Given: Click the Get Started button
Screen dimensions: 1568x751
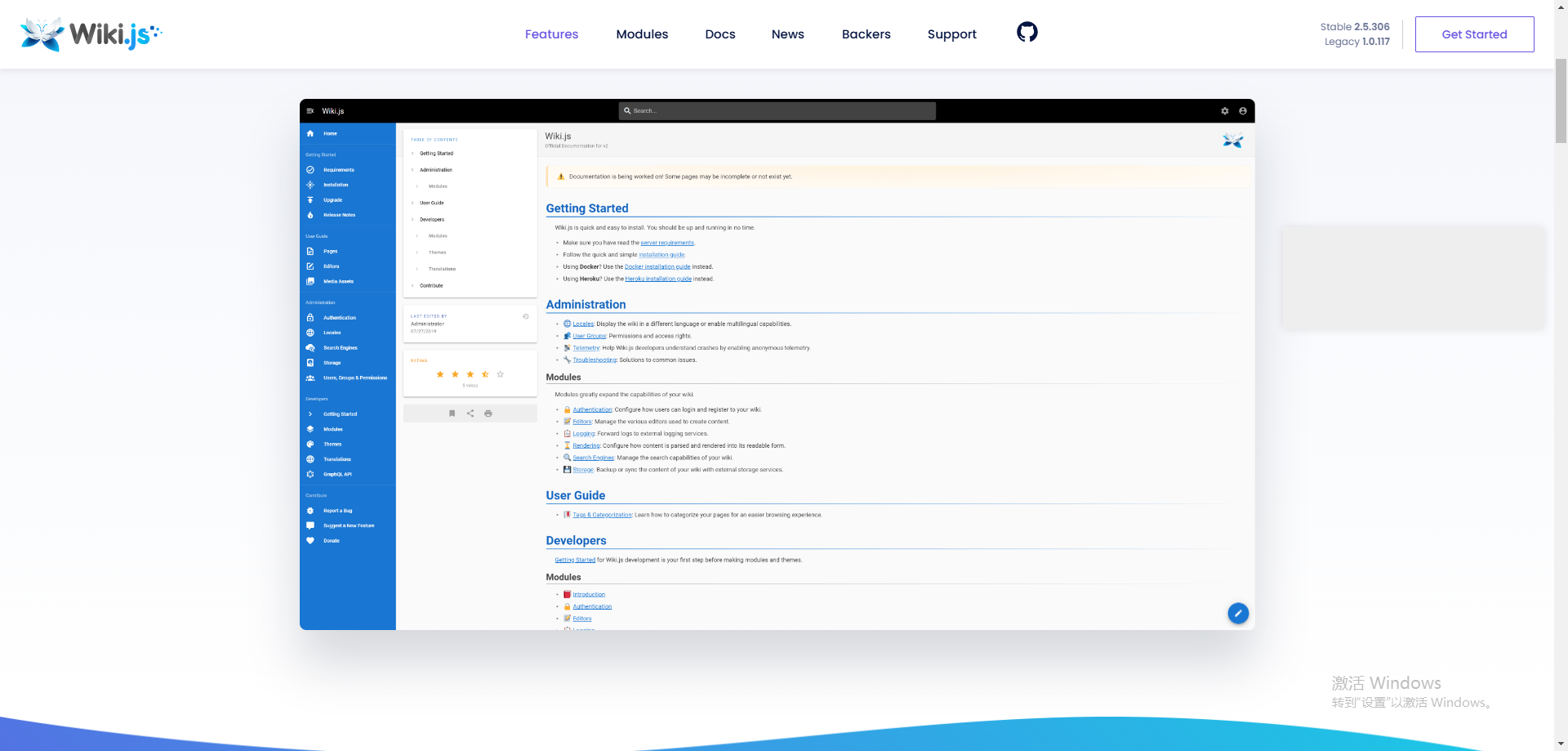Looking at the screenshot, I should click(1474, 34).
